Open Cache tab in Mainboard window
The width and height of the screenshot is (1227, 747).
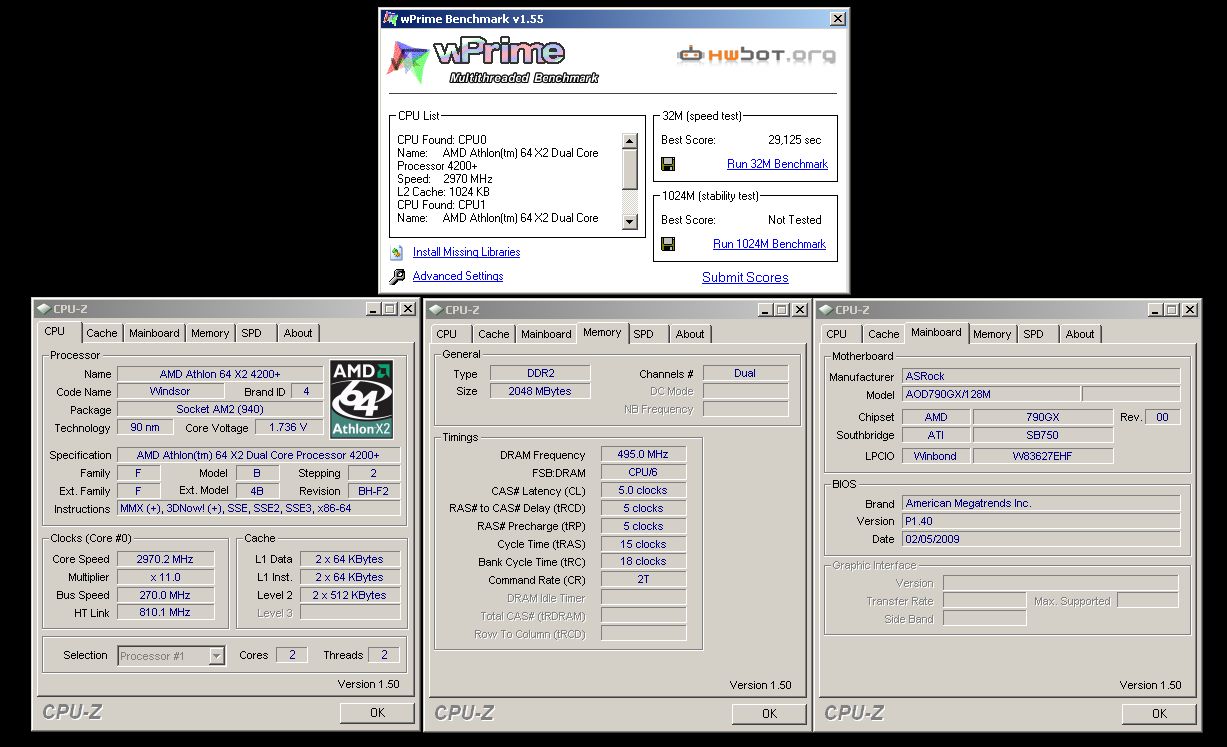pyautogui.click(x=883, y=334)
